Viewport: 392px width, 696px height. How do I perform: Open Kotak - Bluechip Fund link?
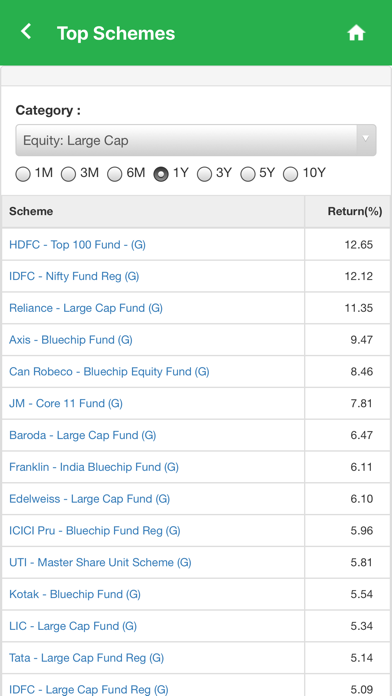coord(75,594)
